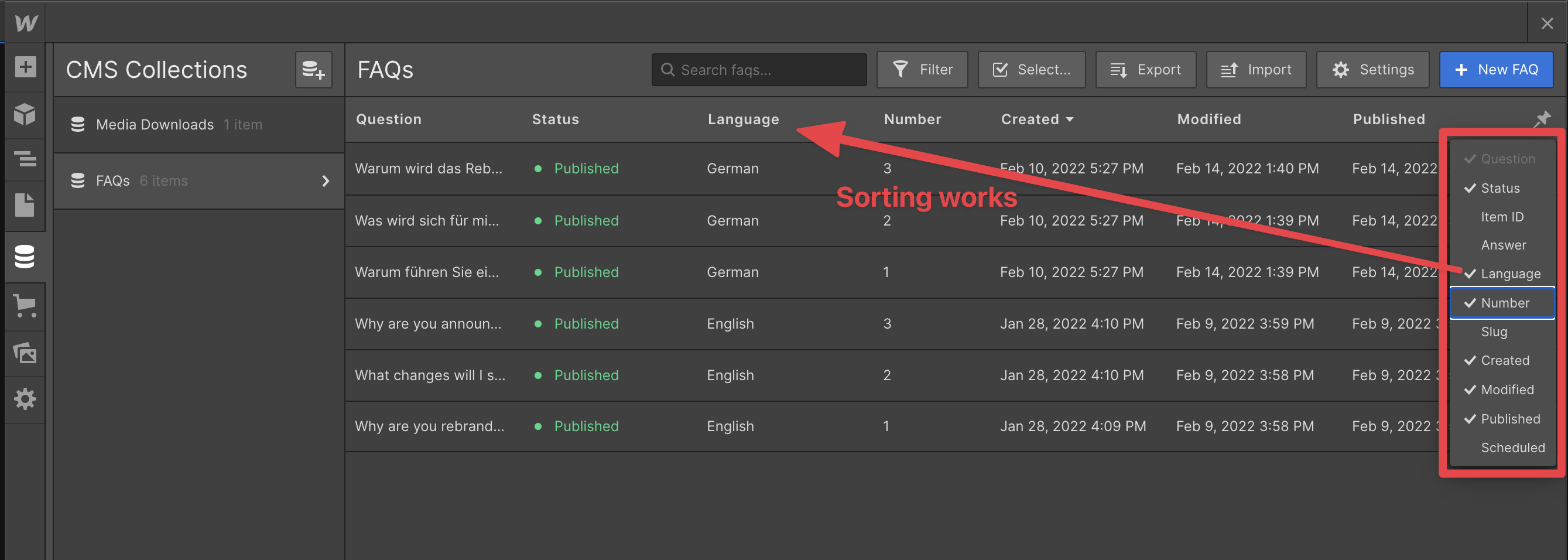Click the New FAQ button

pyautogui.click(x=1495, y=70)
